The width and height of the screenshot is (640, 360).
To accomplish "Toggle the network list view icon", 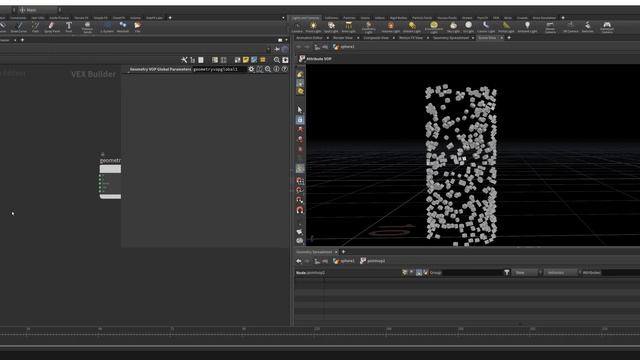I will (x=201, y=60).
